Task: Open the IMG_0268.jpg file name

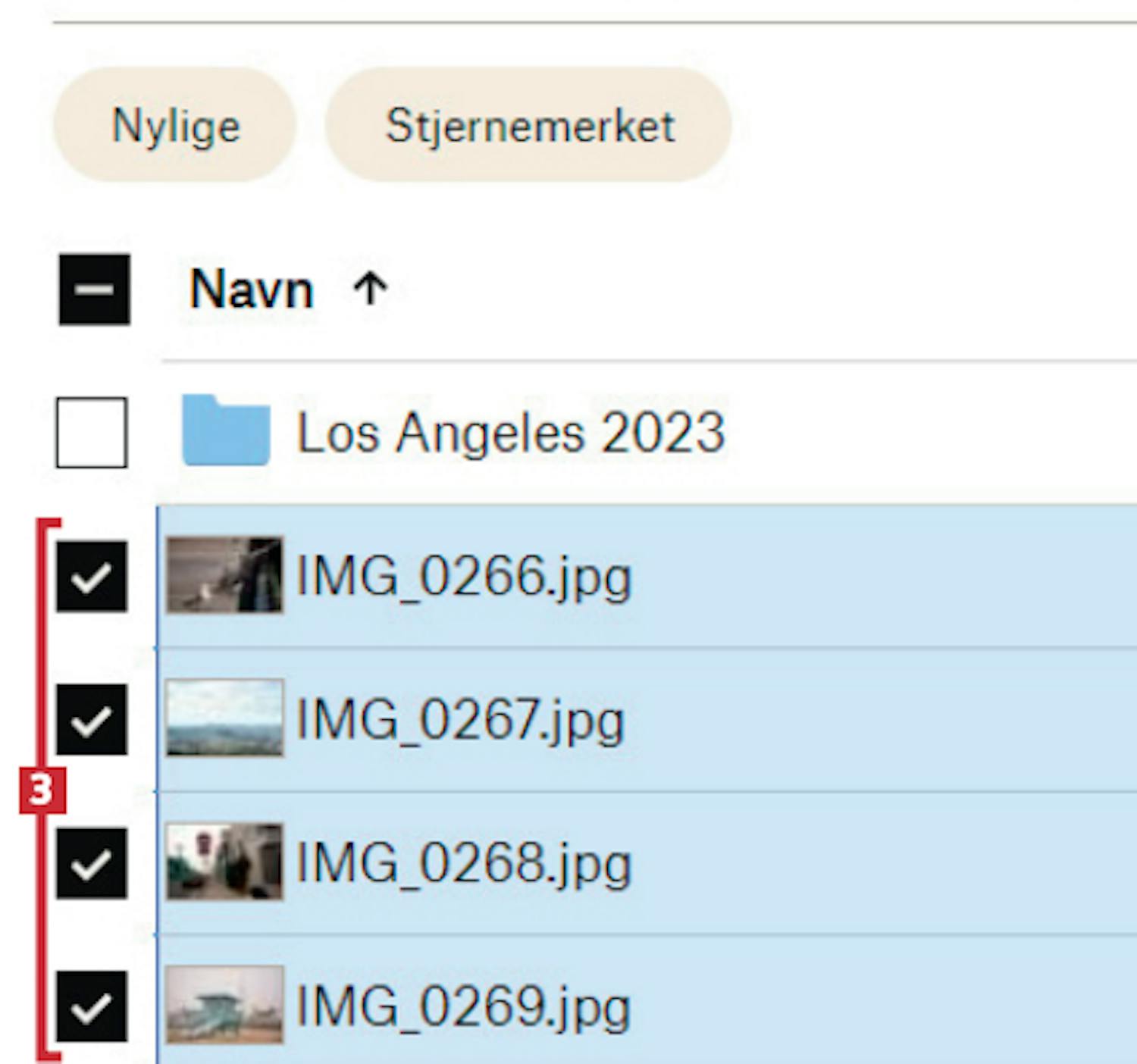Action: (463, 864)
